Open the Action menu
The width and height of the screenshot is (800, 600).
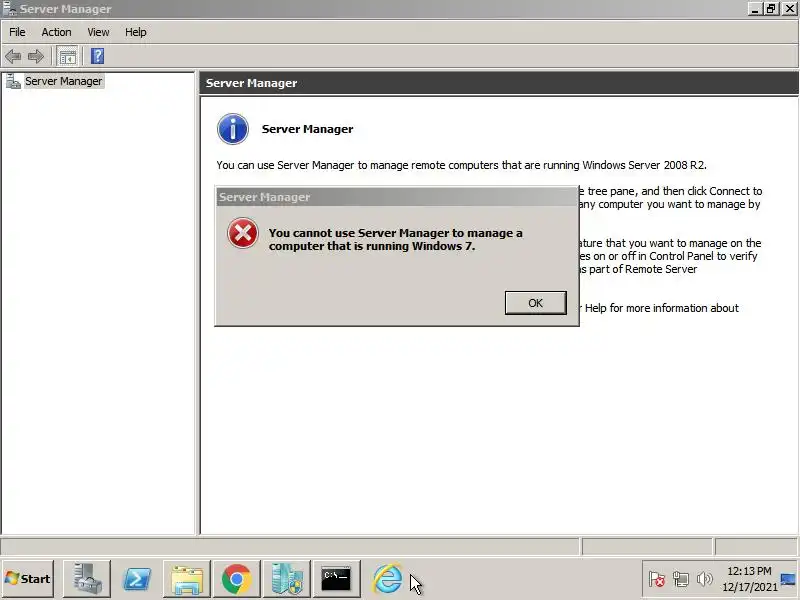[x=56, y=32]
